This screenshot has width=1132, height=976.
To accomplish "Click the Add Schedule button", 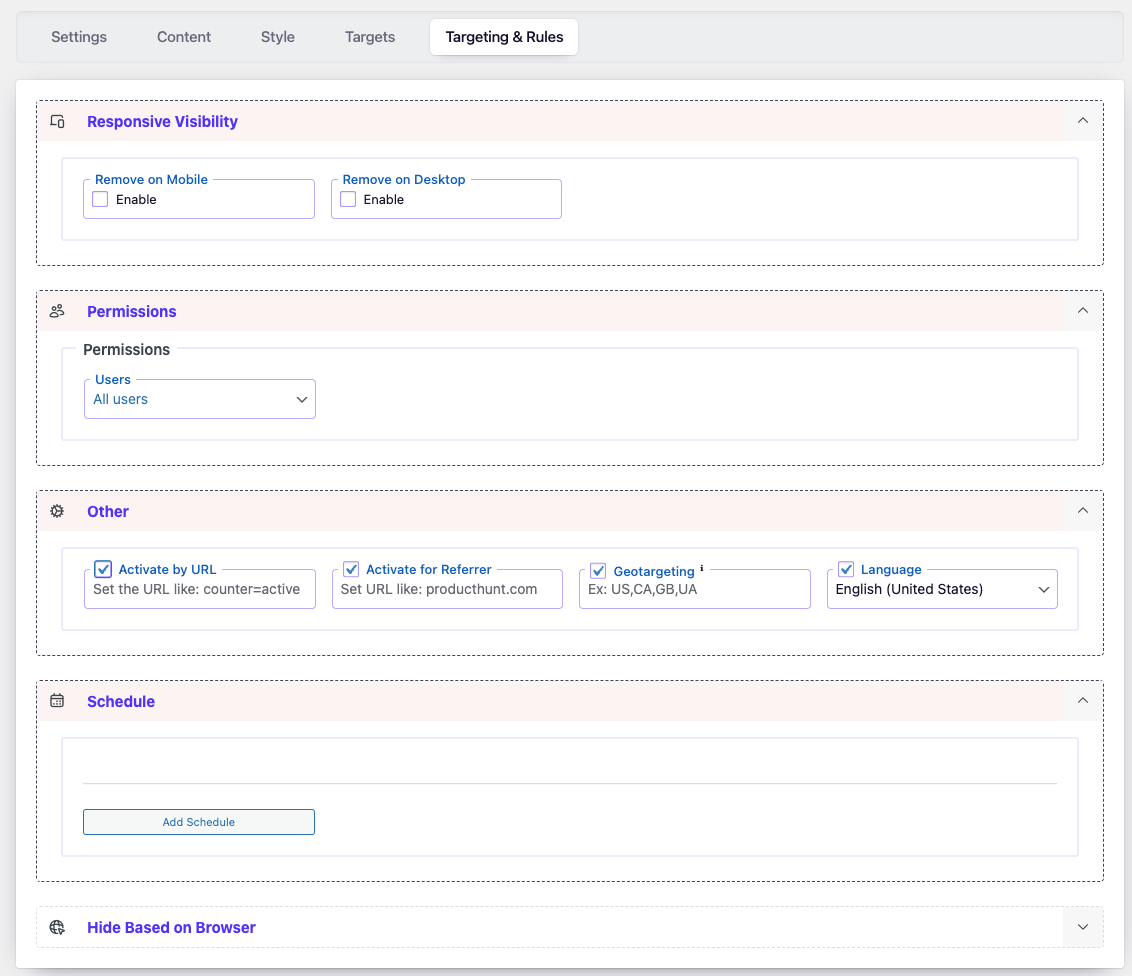I will (199, 822).
